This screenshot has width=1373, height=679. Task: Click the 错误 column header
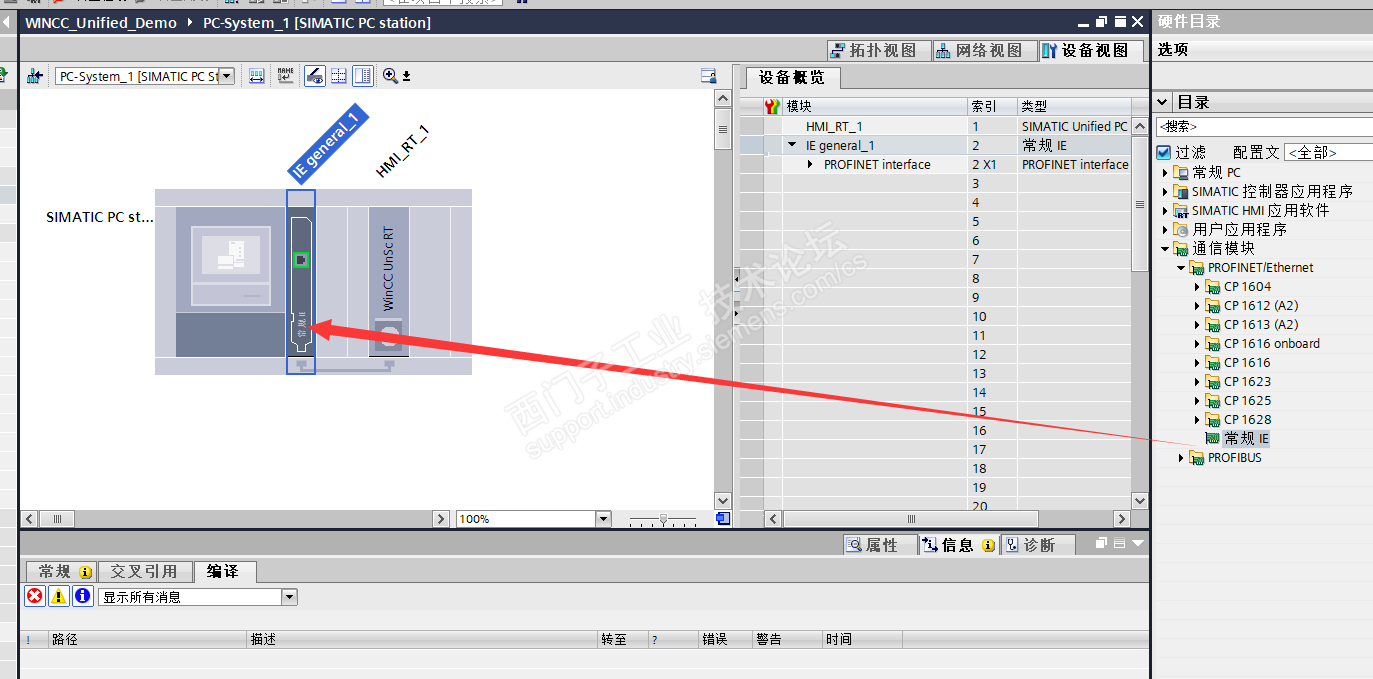[724, 639]
